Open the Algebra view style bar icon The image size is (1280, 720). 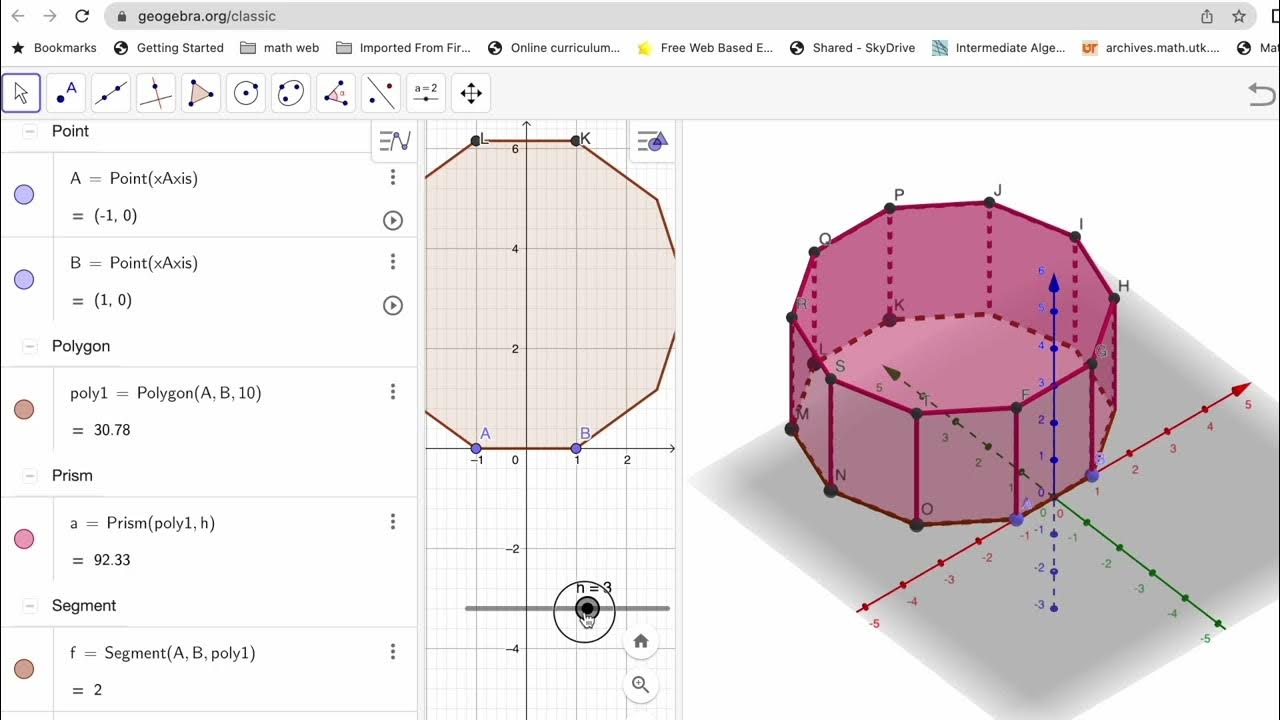pyautogui.click(x=395, y=141)
